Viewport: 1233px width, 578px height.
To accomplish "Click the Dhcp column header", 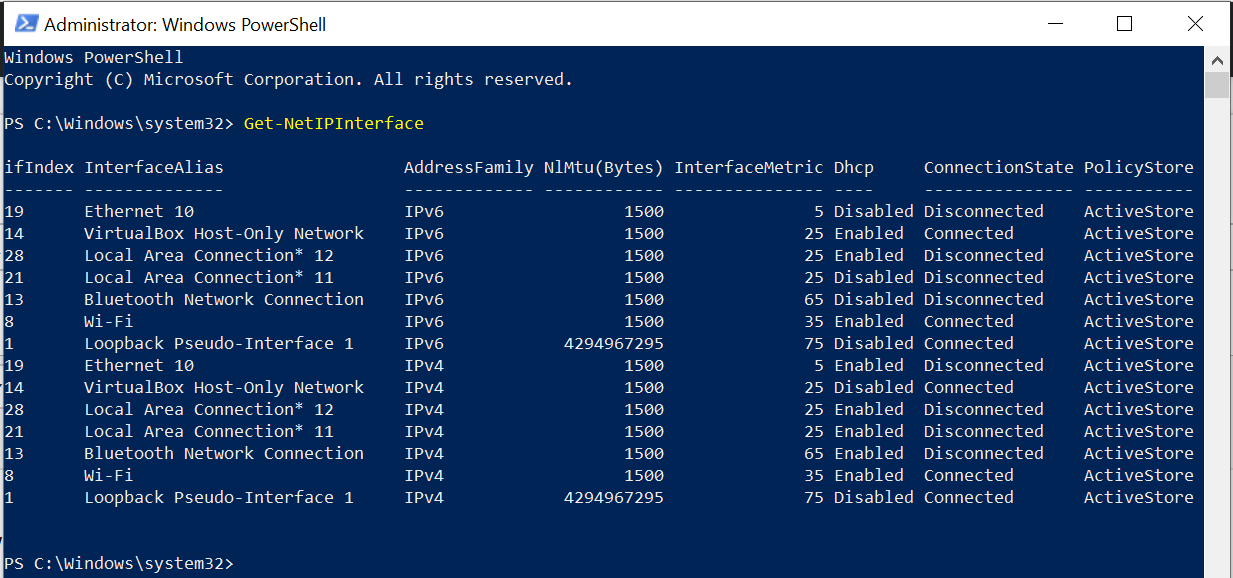I will click(x=853, y=167).
